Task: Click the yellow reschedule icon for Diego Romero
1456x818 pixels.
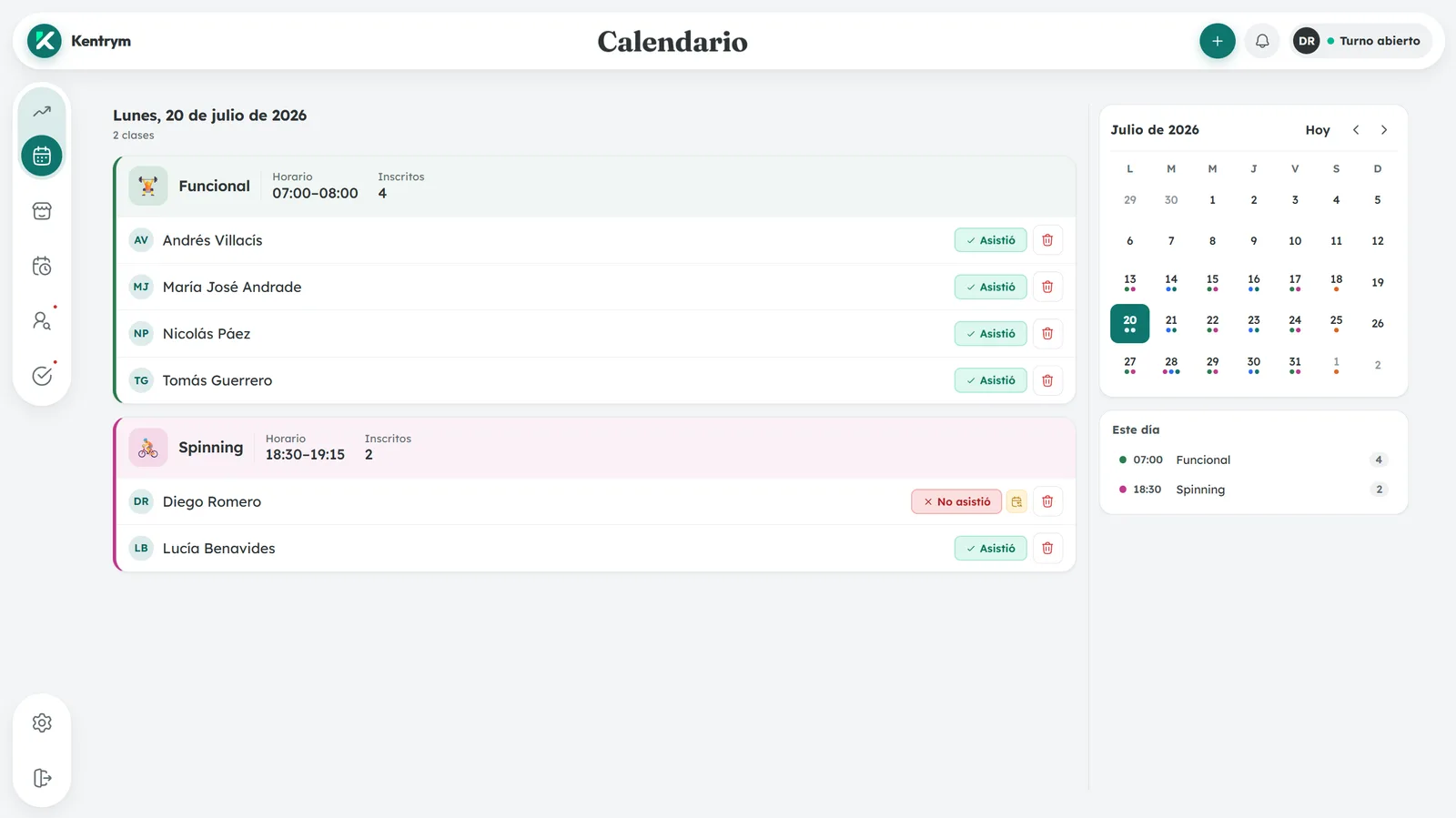Action: [x=1016, y=501]
